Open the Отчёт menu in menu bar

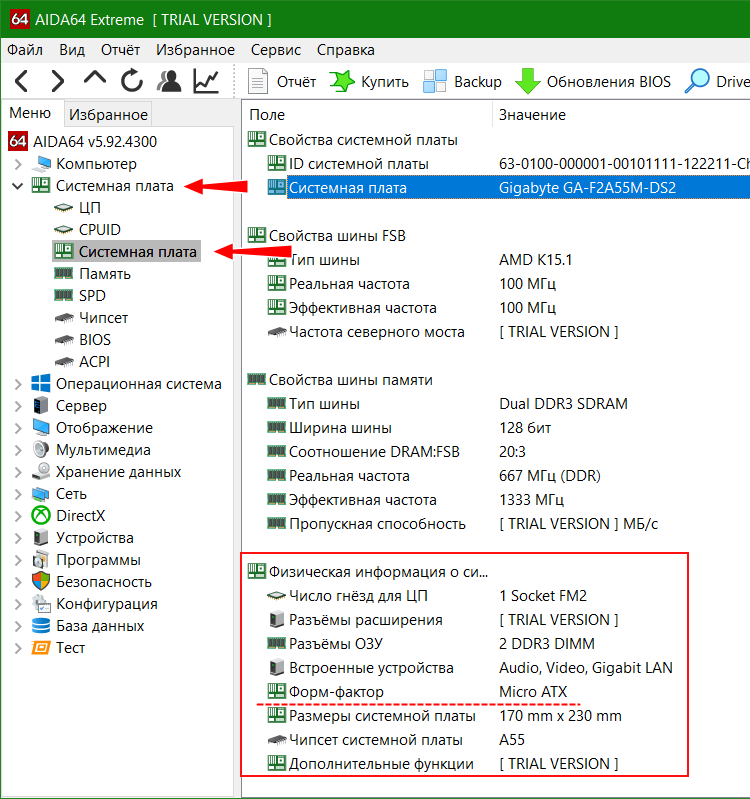tap(120, 50)
